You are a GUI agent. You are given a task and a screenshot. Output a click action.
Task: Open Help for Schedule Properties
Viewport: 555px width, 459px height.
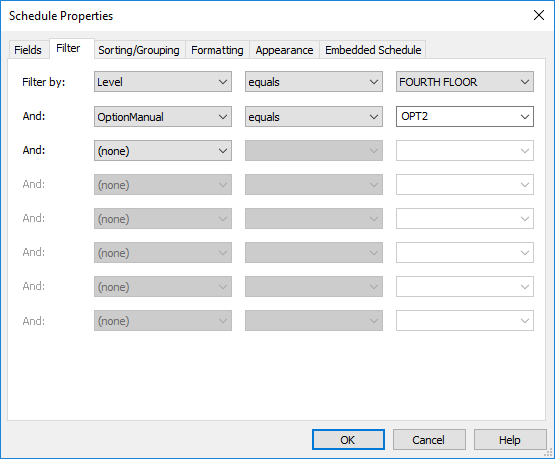tap(510, 440)
